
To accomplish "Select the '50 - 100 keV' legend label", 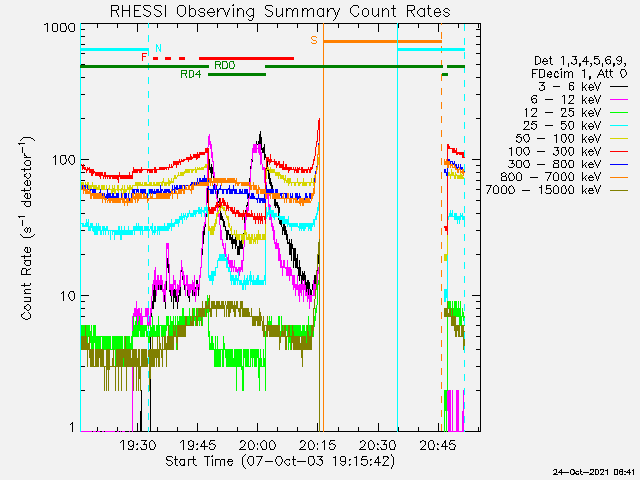I will click(x=558, y=138).
